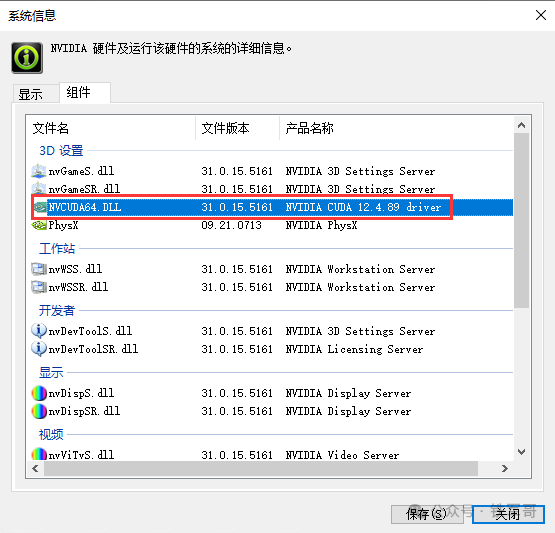Click nvWSS.dll's NVIDIA Workstation Server text
Image resolution: width=555 pixels, height=533 pixels.
[x=360, y=269]
